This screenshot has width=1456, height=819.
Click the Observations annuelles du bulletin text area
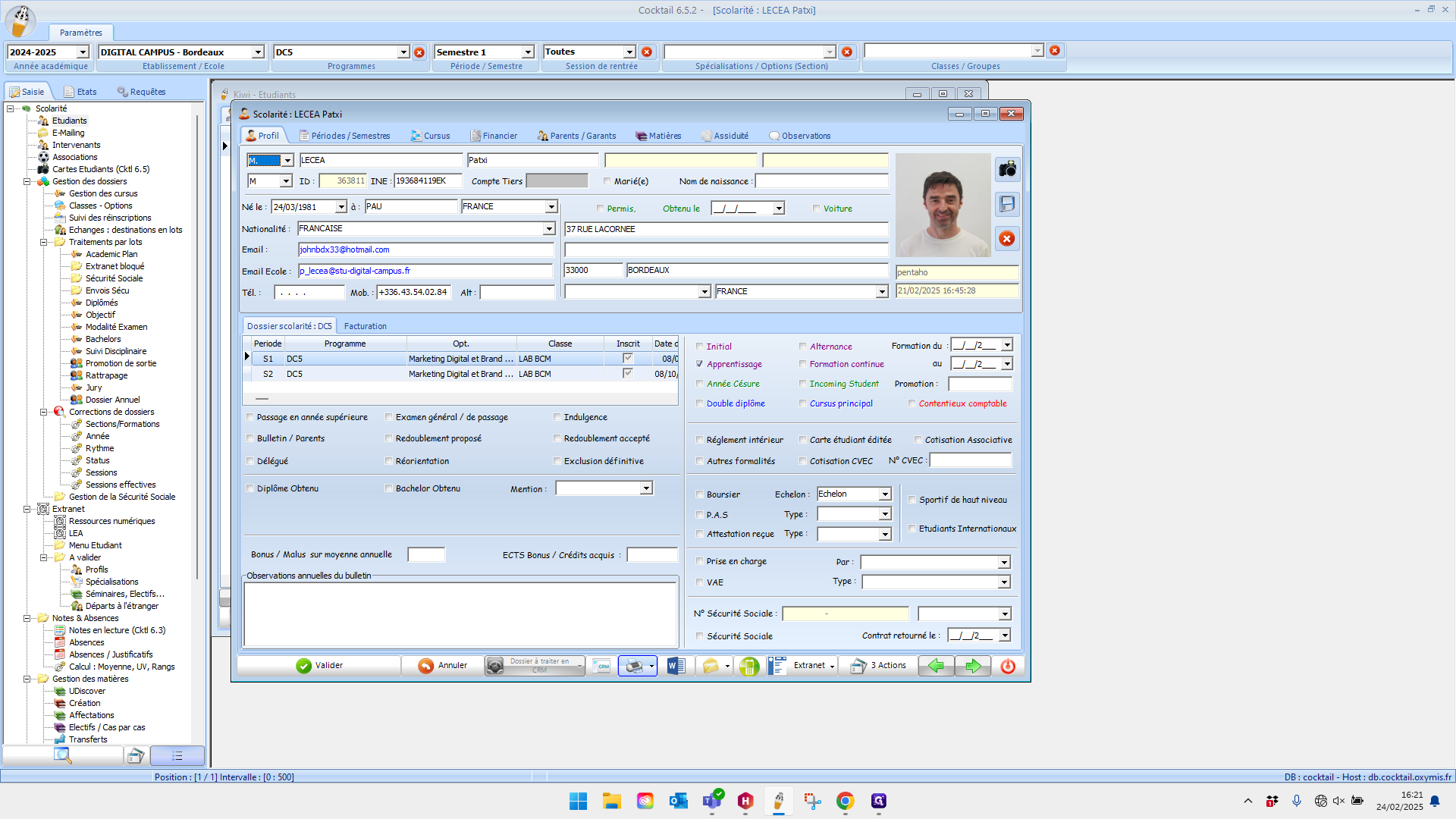[x=460, y=613]
